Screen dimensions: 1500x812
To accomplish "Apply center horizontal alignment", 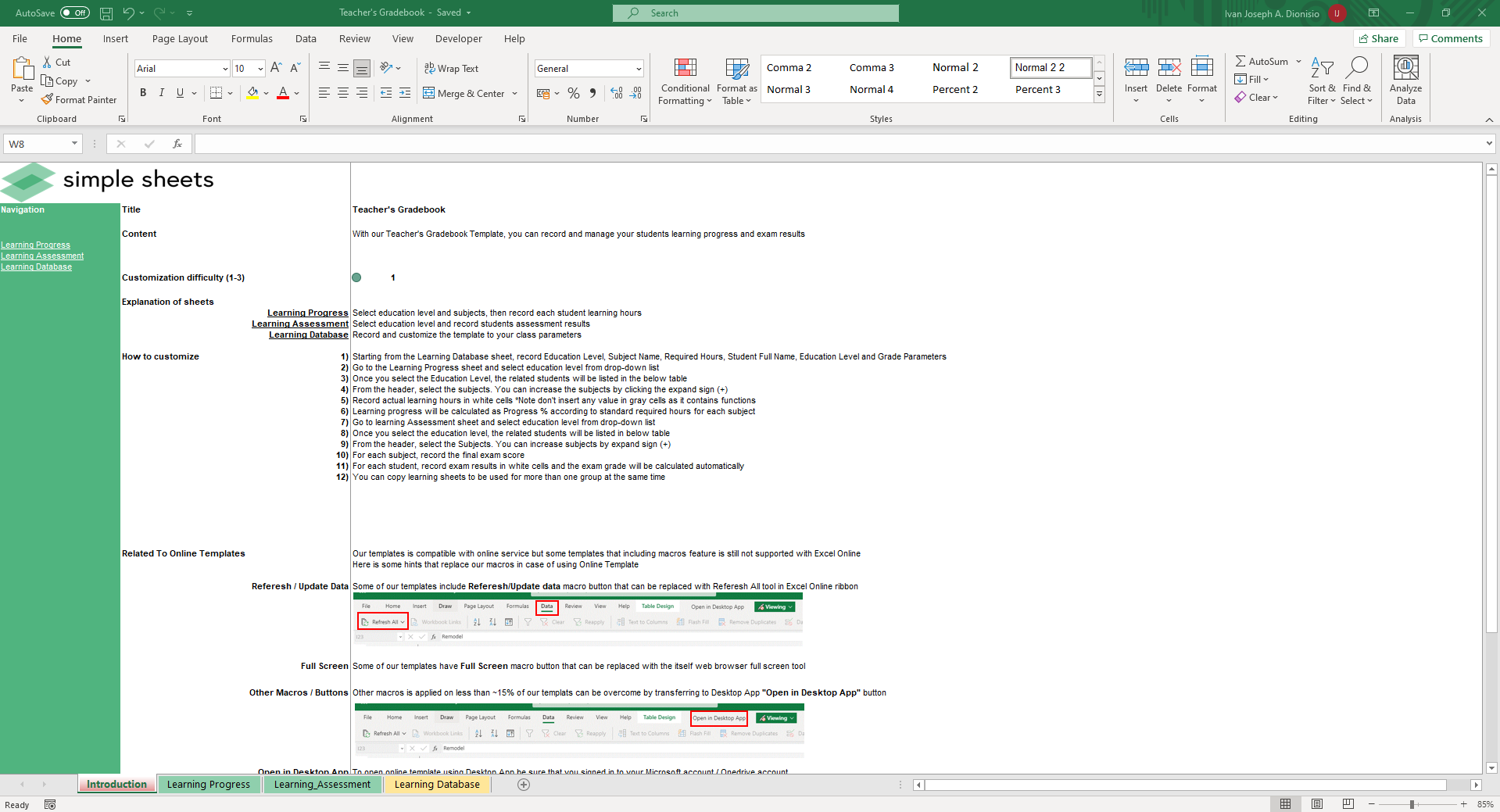I will click(343, 93).
